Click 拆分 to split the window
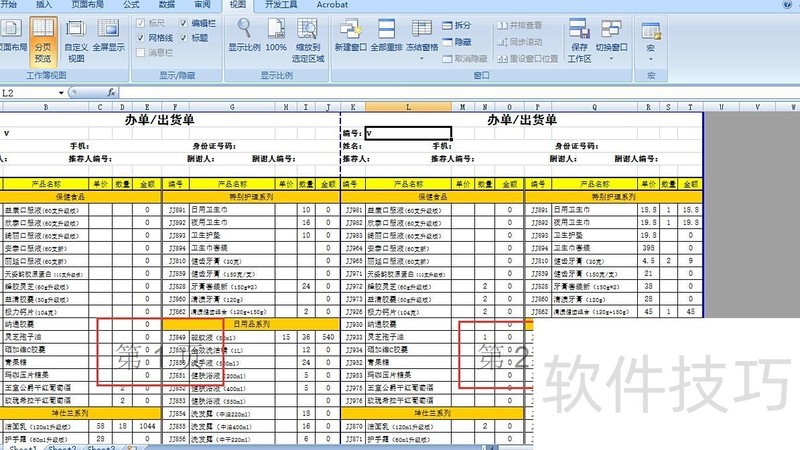This screenshot has height=450, width=800. pyautogui.click(x=457, y=25)
